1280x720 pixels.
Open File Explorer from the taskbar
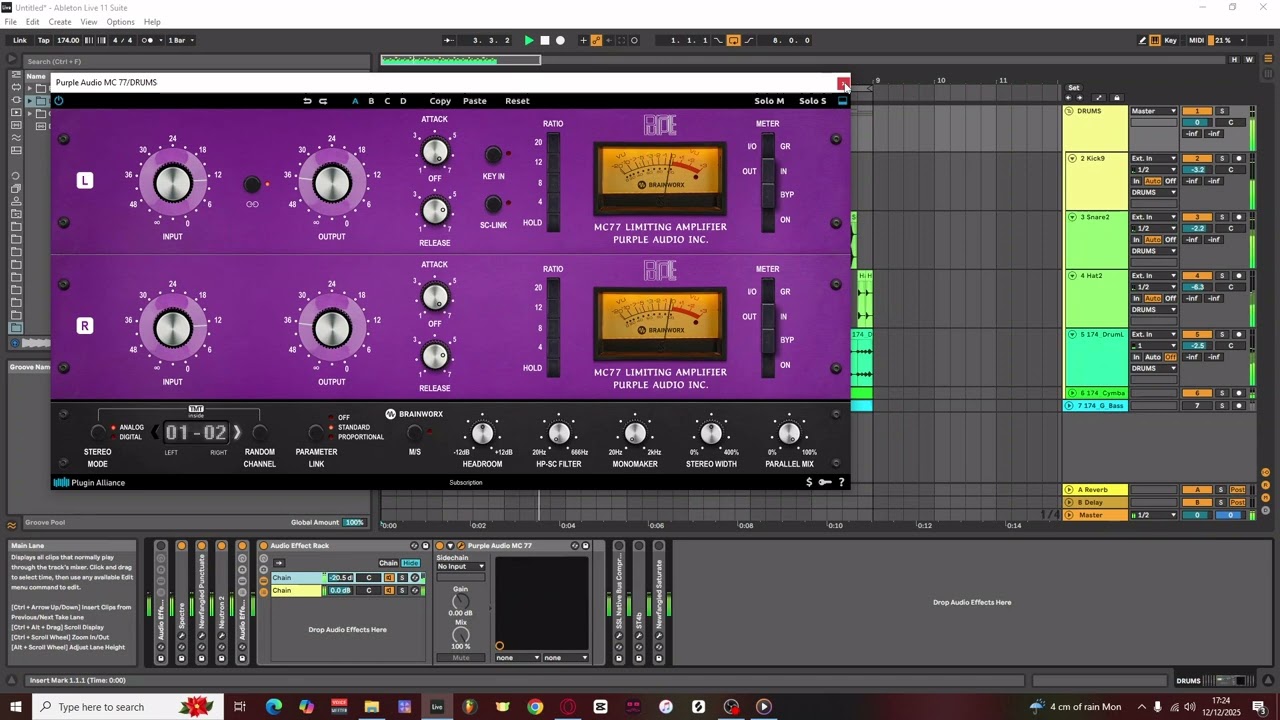[x=372, y=707]
